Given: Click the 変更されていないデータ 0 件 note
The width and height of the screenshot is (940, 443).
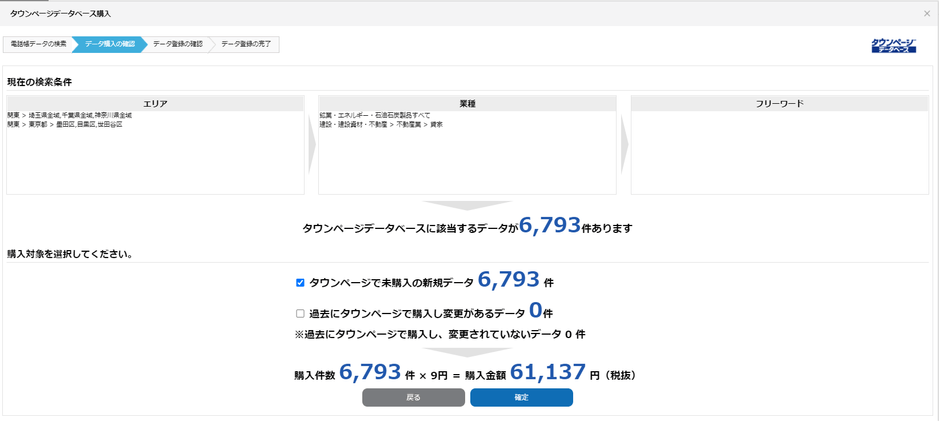Looking at the screenshot, I should (x=439, y=335).
